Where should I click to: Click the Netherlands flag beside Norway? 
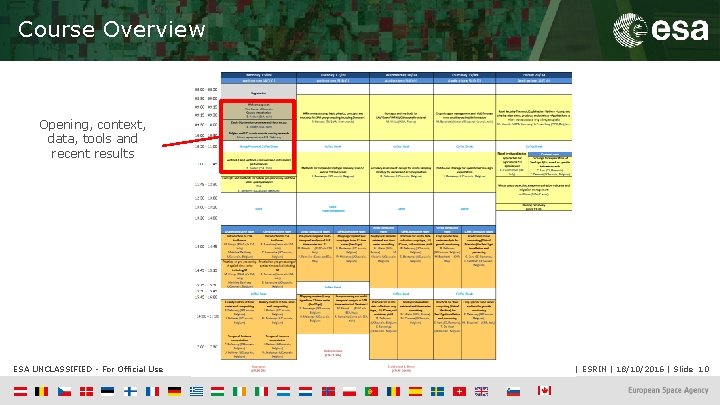[x=305, y=392]
